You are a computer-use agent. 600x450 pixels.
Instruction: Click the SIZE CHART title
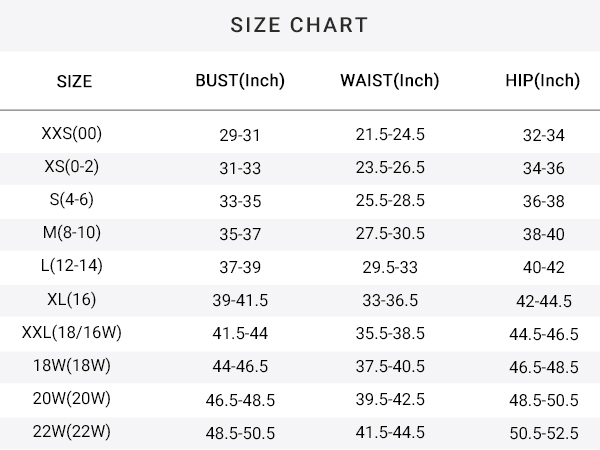[299, 25]
